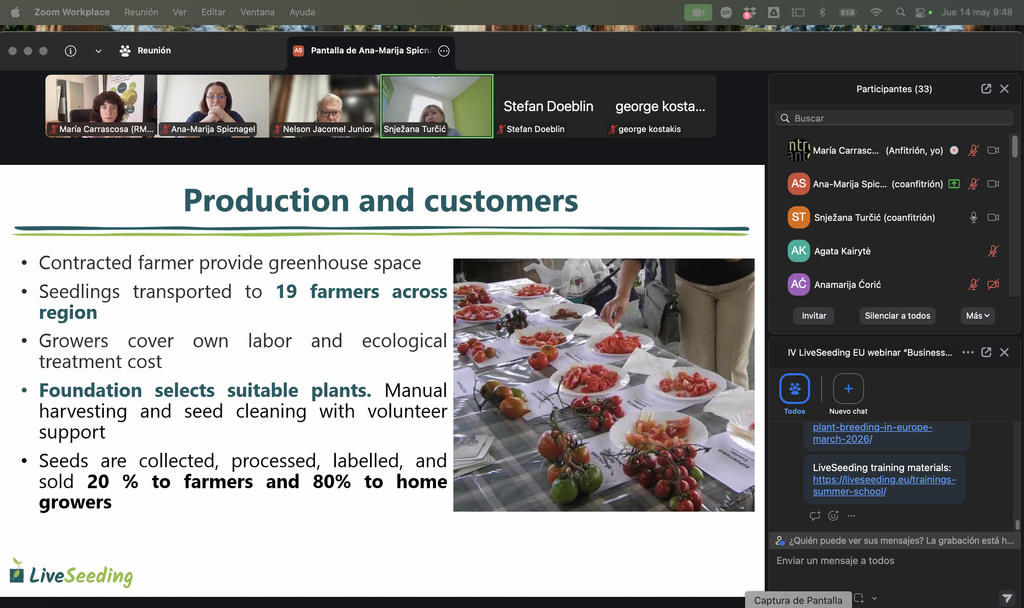Open the Ventana menu

click(x=257, y=12)
